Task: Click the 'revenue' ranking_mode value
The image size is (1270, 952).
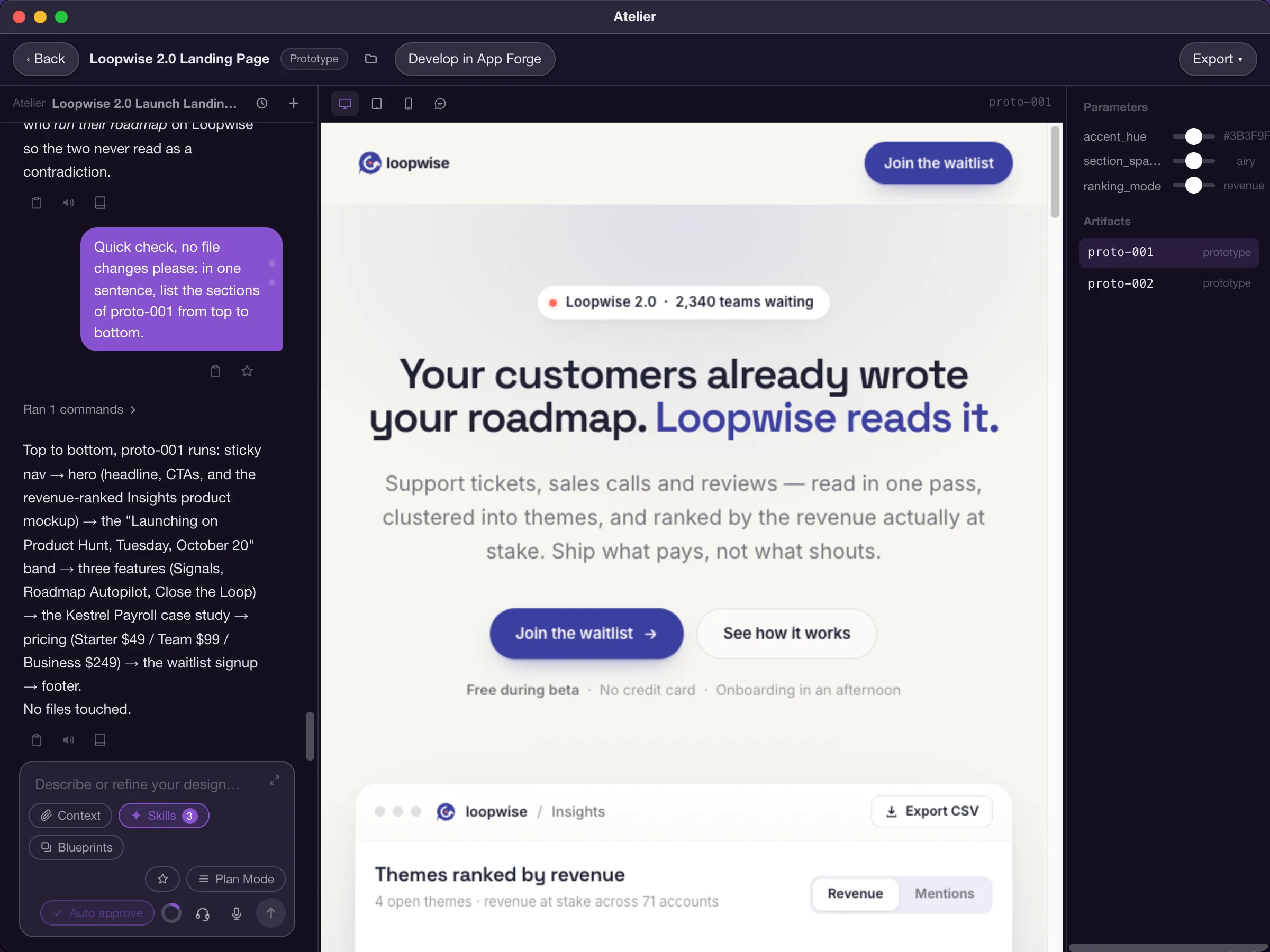Action: pyautogui.click(x=1244, y=185)
